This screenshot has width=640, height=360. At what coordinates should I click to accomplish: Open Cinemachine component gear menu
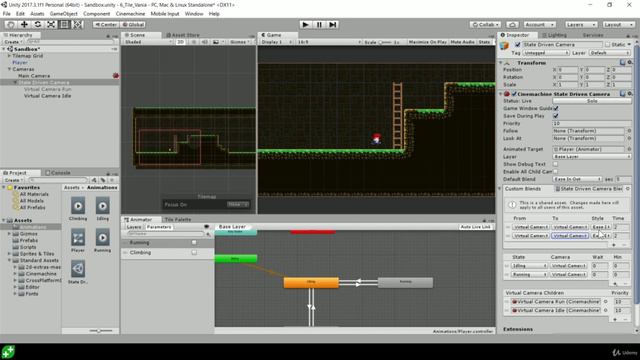[x=630, y=94]
